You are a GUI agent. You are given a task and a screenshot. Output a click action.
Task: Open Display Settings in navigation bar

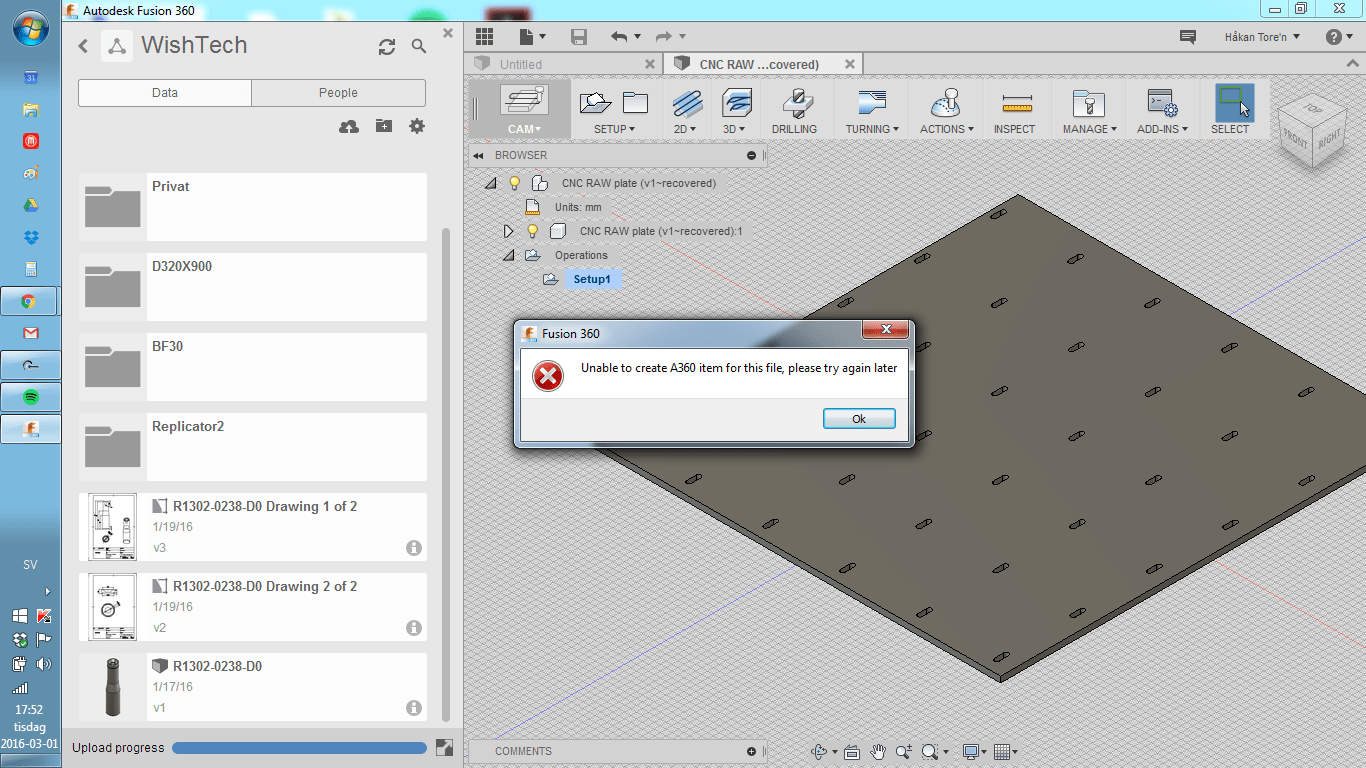[974, 751]
